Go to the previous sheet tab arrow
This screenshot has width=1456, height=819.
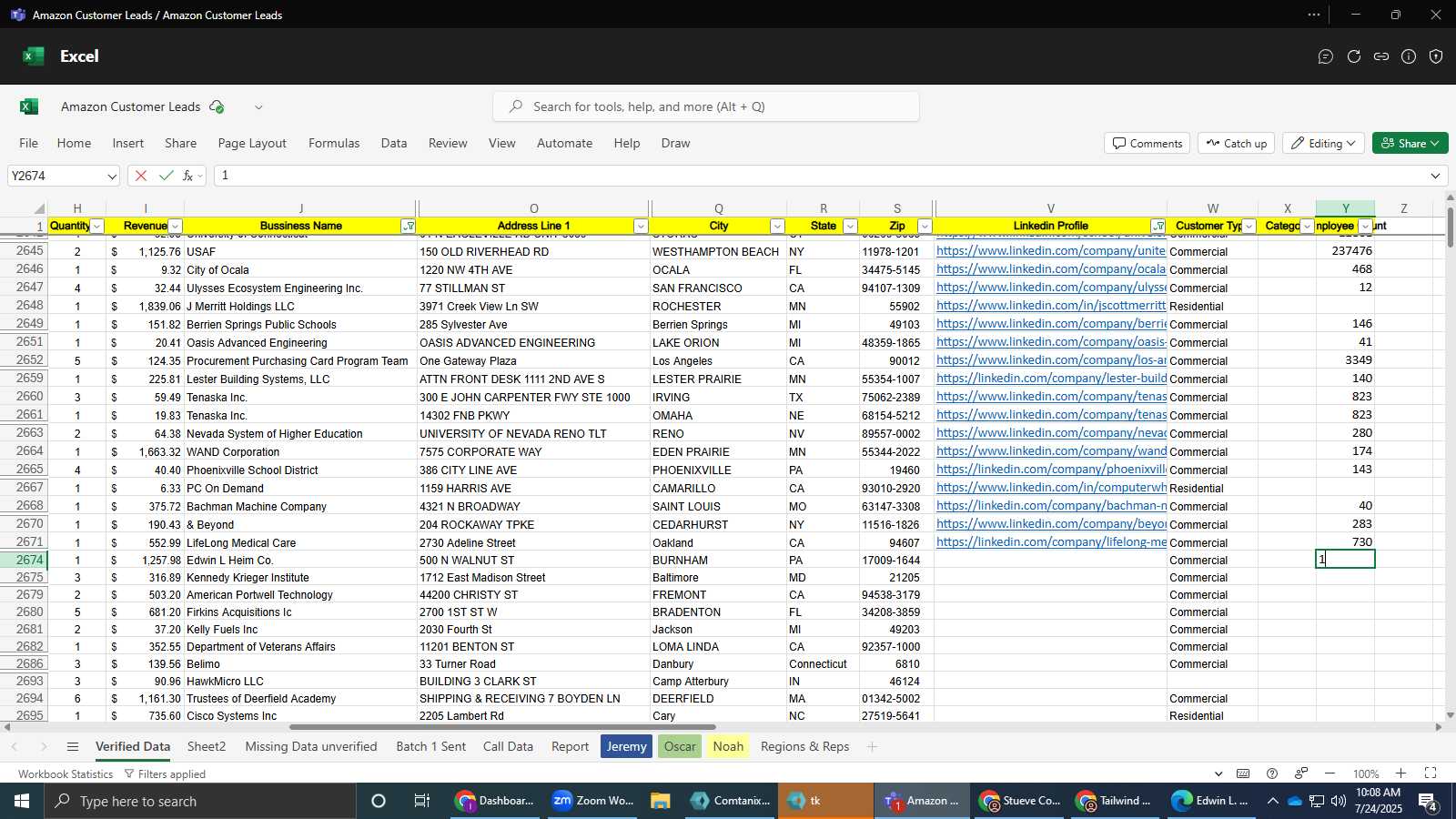(15, 747)
